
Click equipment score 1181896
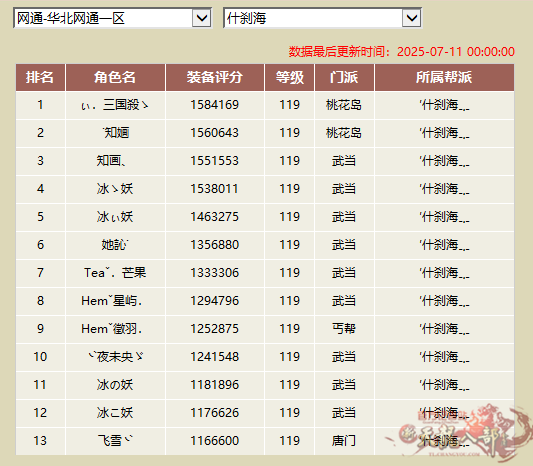point(214,384)
